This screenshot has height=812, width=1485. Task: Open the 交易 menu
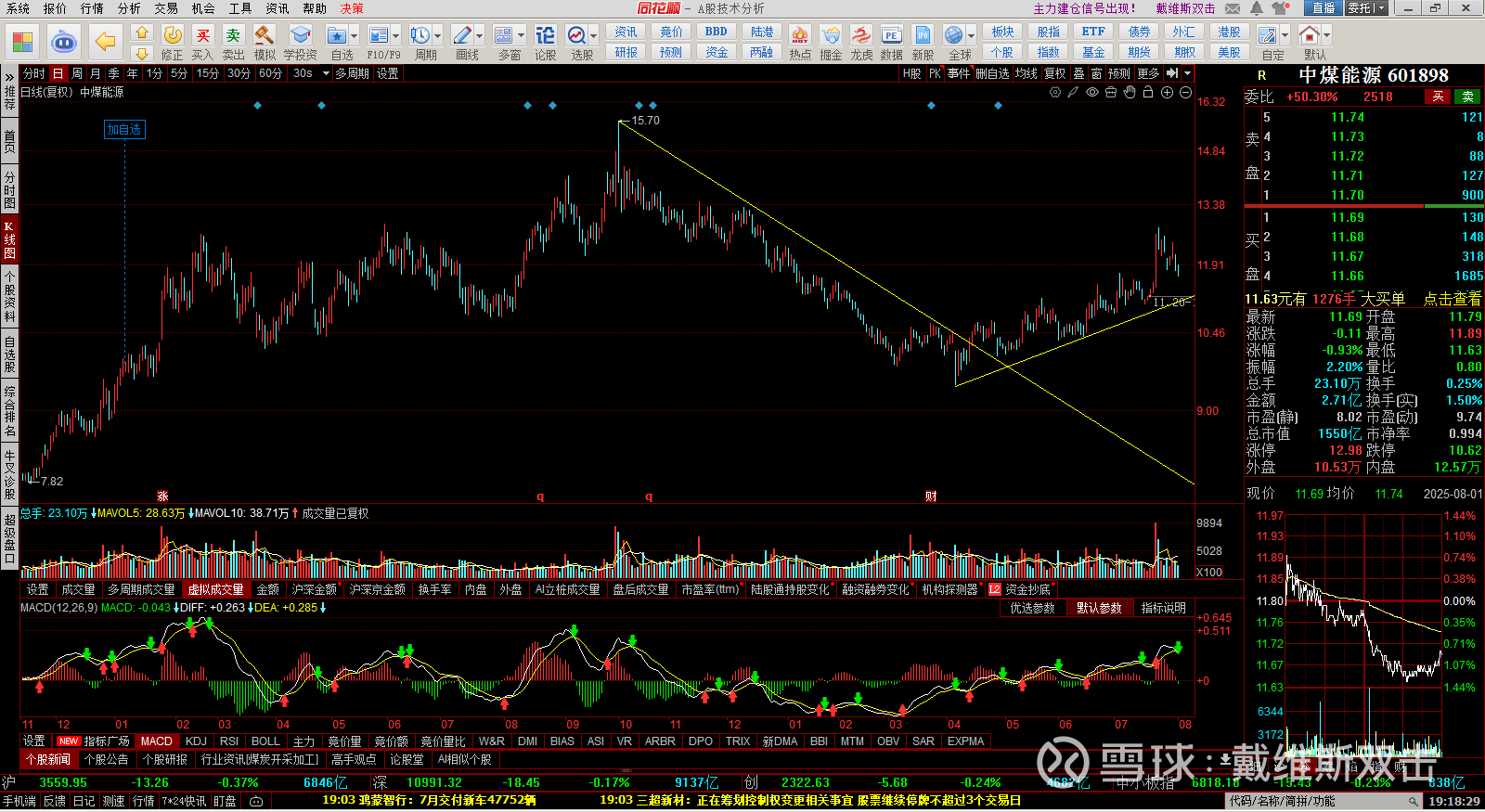click(166, 8)
